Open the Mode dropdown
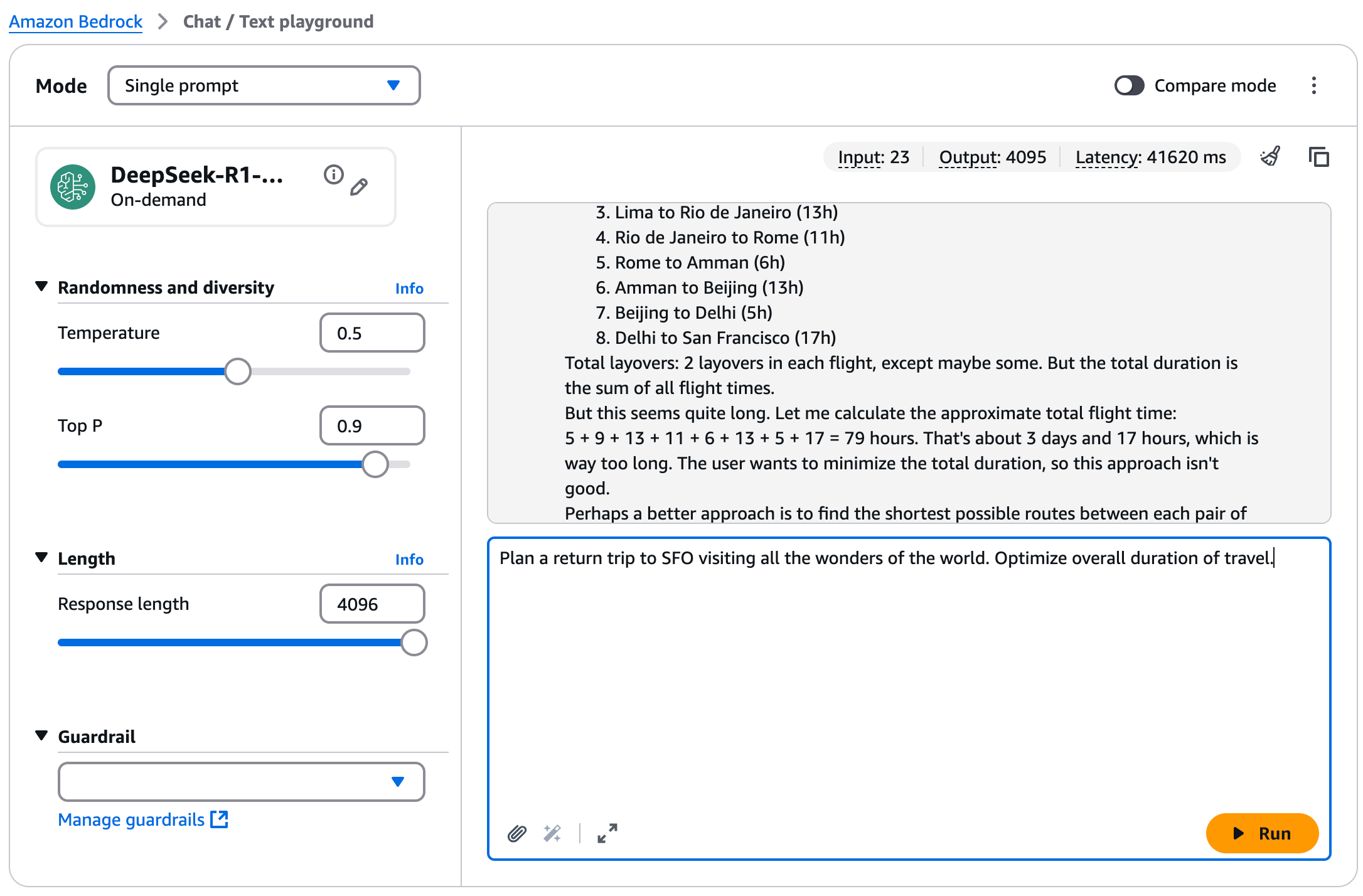1363x896 pixels. tap(264, 85)
